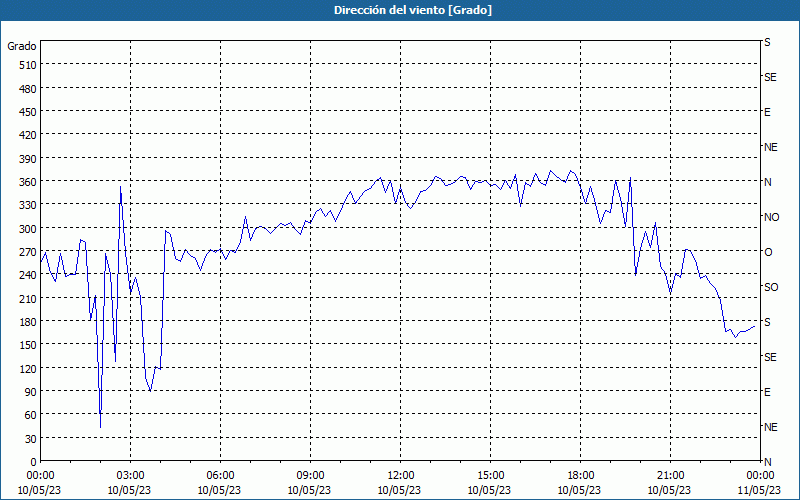The width and height of the screenshot is (800, 500).
Task: Select the 'E' compass label level with 90
Action: pos(767,392)
